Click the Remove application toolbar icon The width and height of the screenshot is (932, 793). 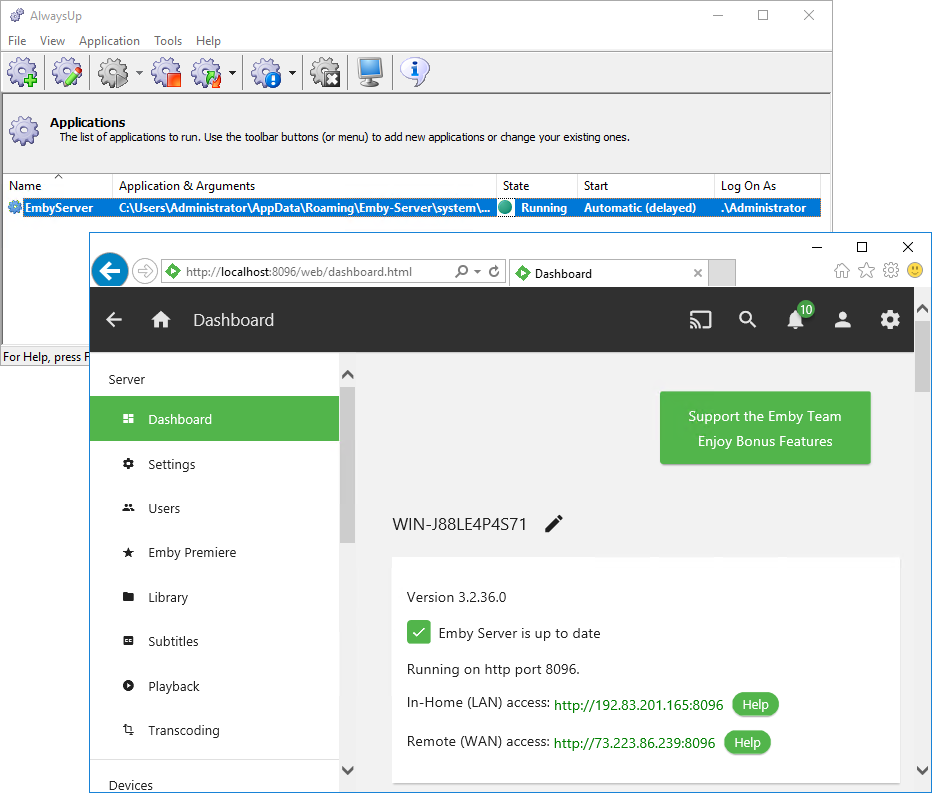[325, 72]
